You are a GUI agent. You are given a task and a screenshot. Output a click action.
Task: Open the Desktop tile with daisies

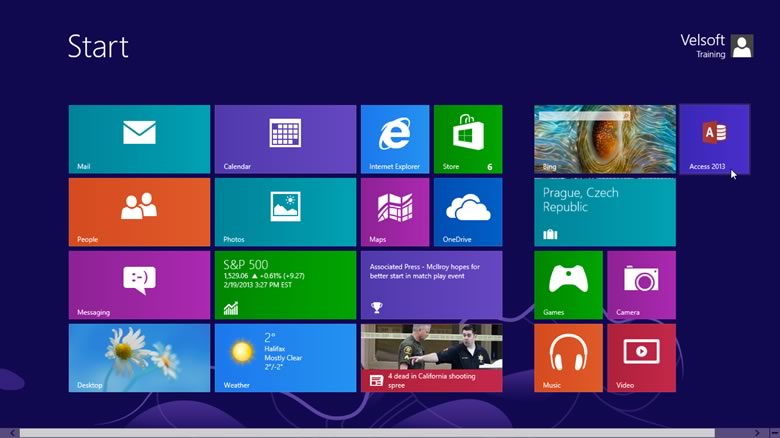(139, 357)
